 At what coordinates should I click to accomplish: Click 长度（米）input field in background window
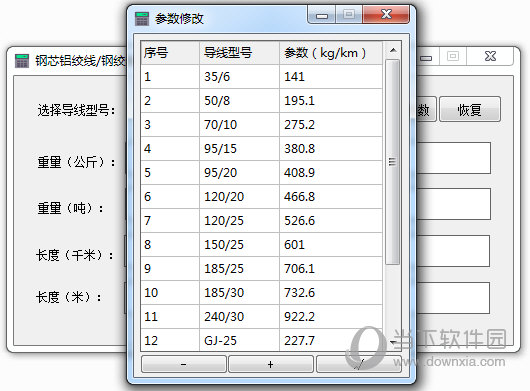[453, 298]
